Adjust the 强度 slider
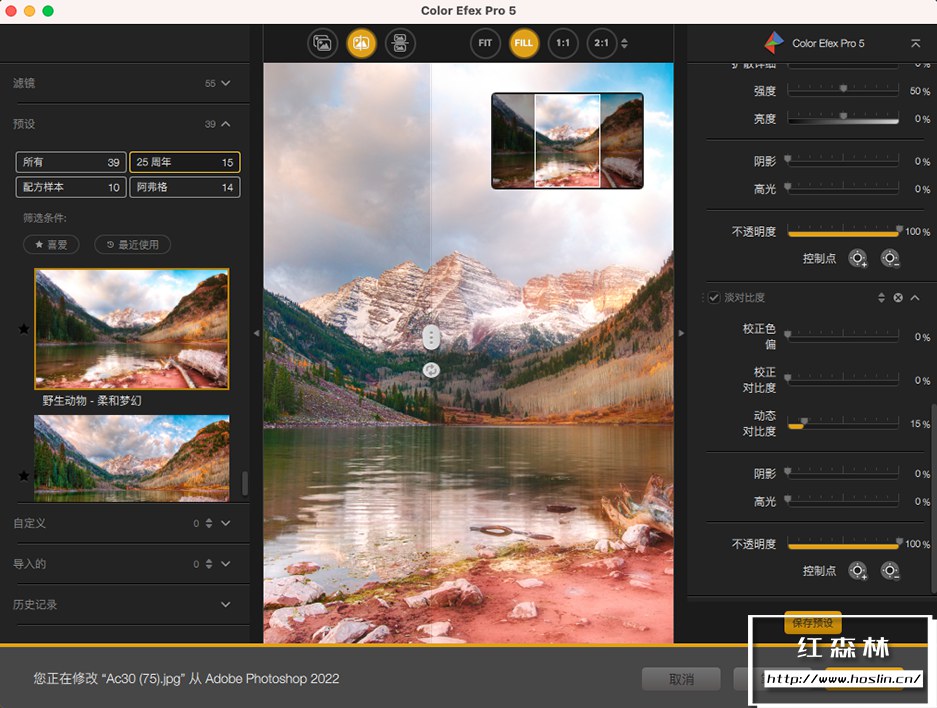The width and height of the screenshot is (937, 708). coord(843,91)
